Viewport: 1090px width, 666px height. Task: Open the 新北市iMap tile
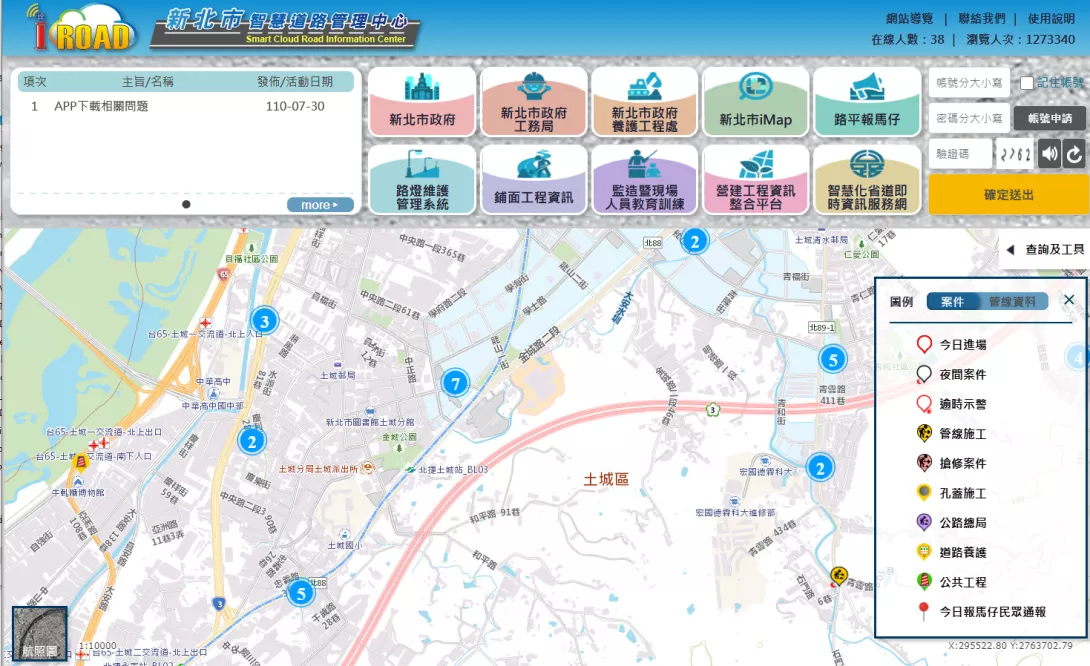pyautogui.click(x=755, y=102)
